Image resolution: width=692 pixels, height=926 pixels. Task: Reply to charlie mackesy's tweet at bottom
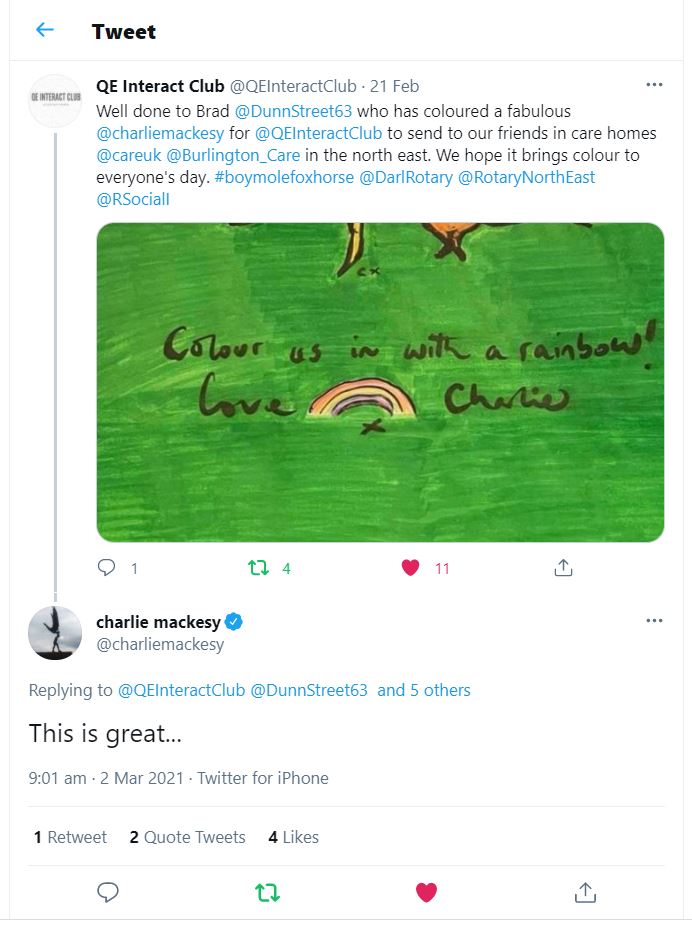click(x=107, y=892)
